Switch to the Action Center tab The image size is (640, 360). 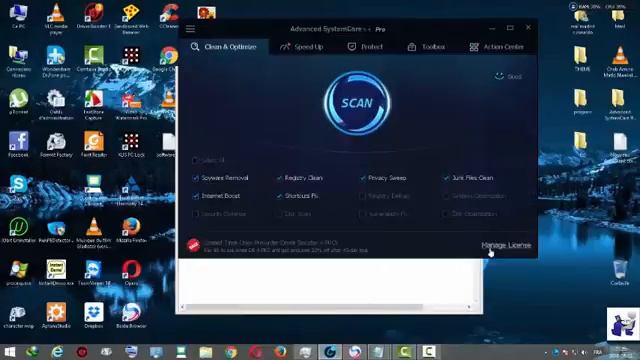click(496, 47)
